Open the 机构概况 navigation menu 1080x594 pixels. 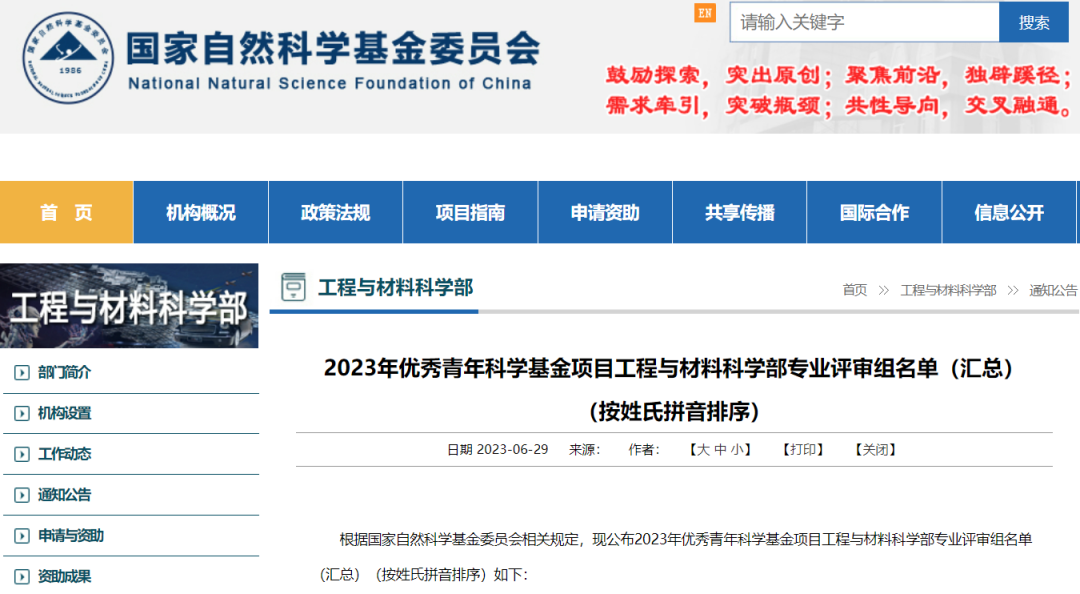(x=200, y=212)
